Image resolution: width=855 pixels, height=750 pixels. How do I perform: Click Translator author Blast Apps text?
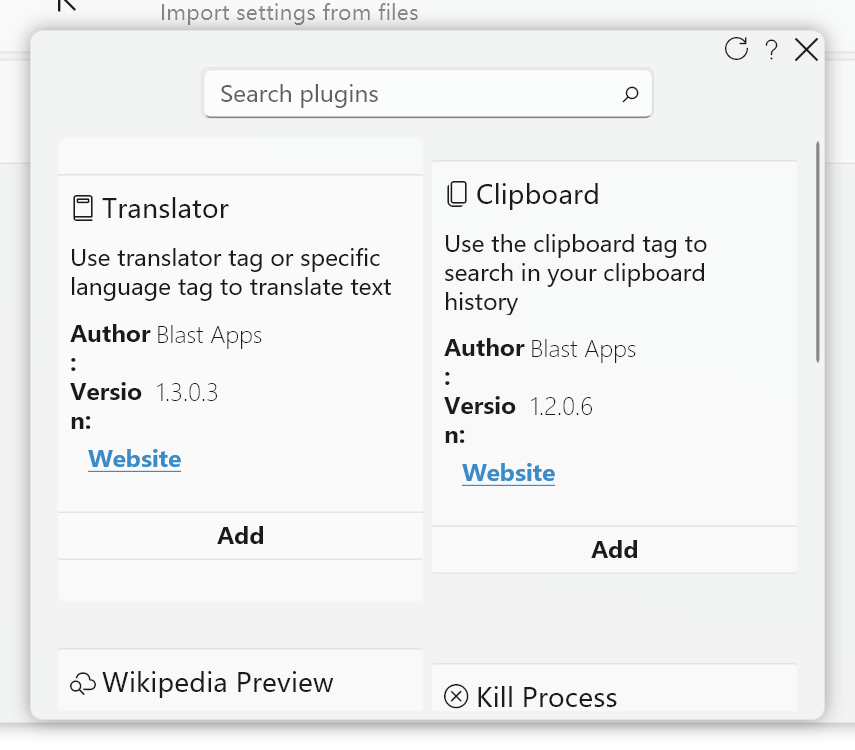click(x=209, y=335)
